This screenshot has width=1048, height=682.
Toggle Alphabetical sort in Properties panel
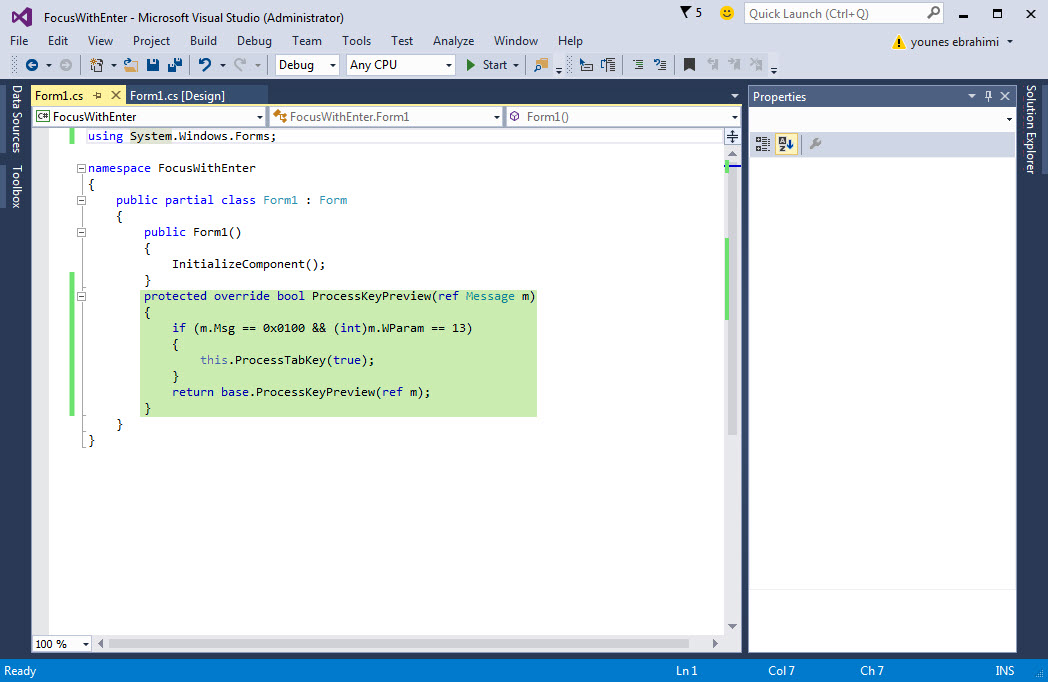(x=786, y=144)
